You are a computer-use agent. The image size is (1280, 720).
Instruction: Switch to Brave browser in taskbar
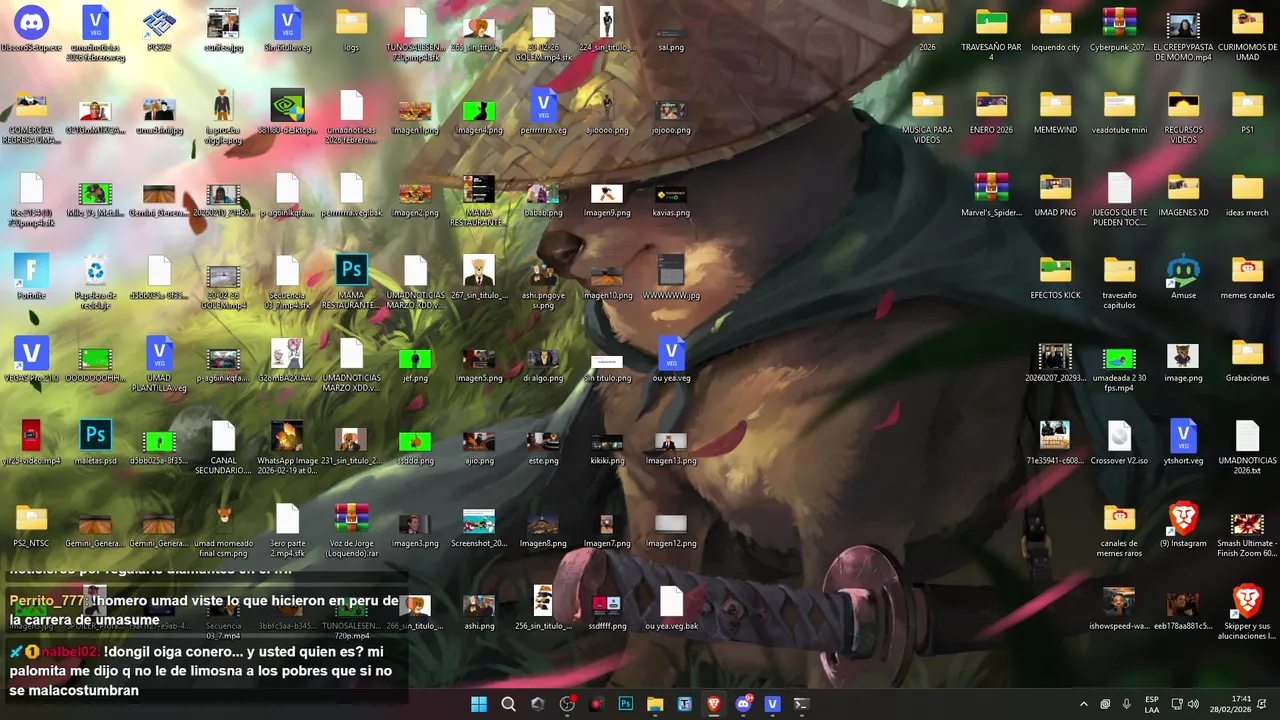[x=713, y=704]
